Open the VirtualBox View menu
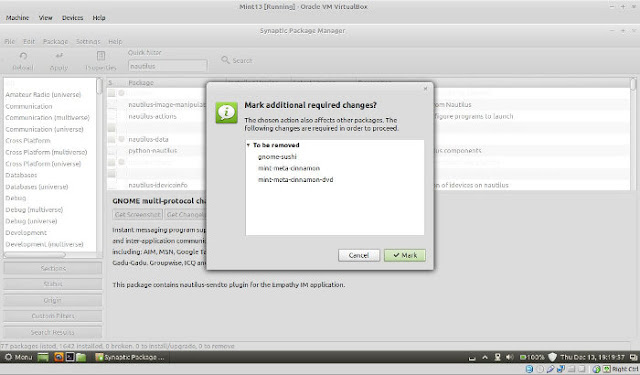Viewport: 640px width, 375px height. click(x=45, y=18)
